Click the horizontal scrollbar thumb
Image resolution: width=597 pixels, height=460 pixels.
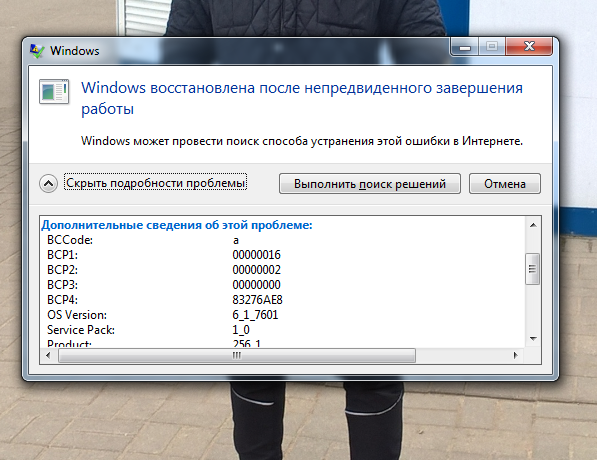236,356
